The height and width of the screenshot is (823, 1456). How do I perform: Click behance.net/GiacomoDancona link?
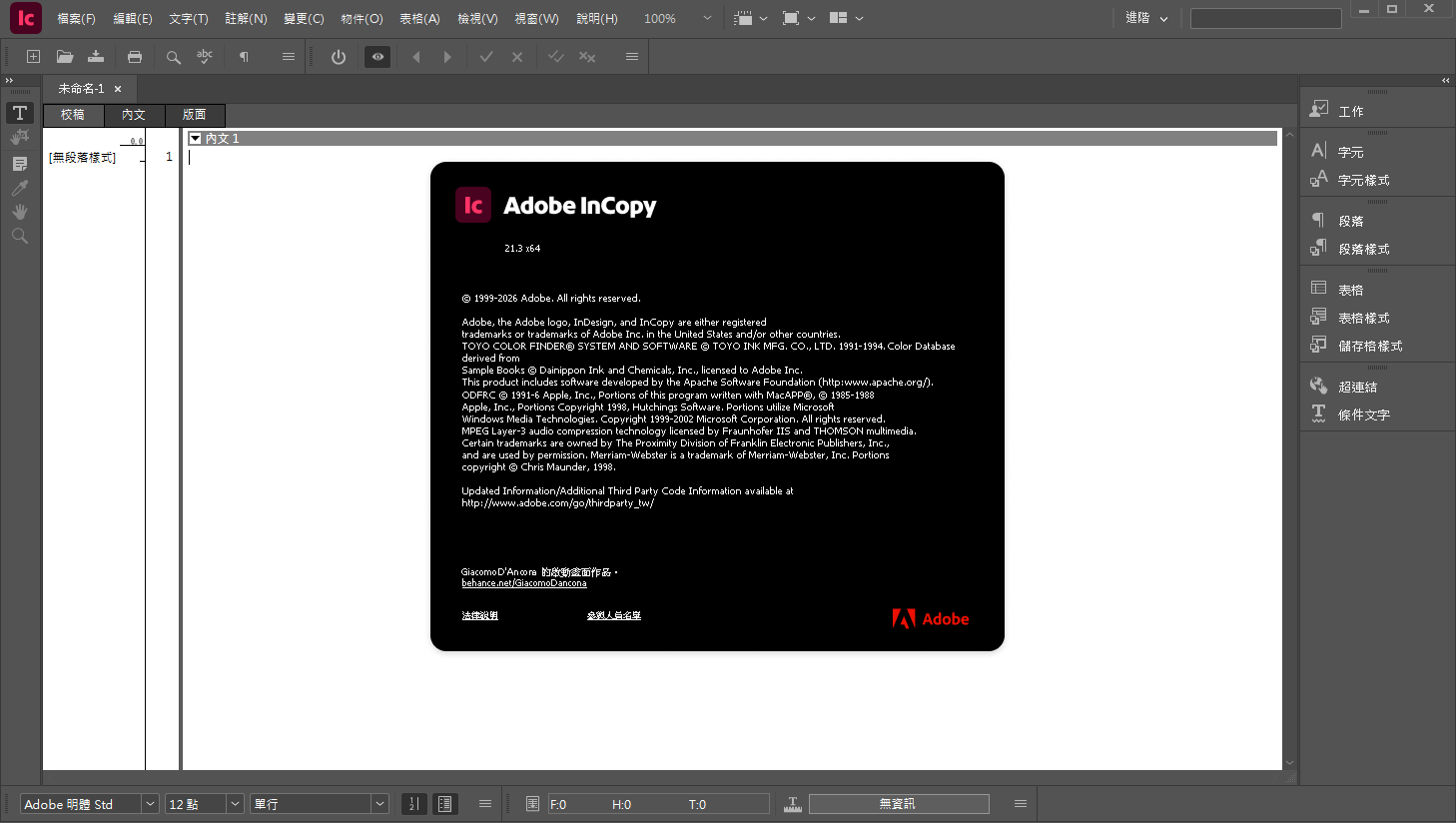524,583
